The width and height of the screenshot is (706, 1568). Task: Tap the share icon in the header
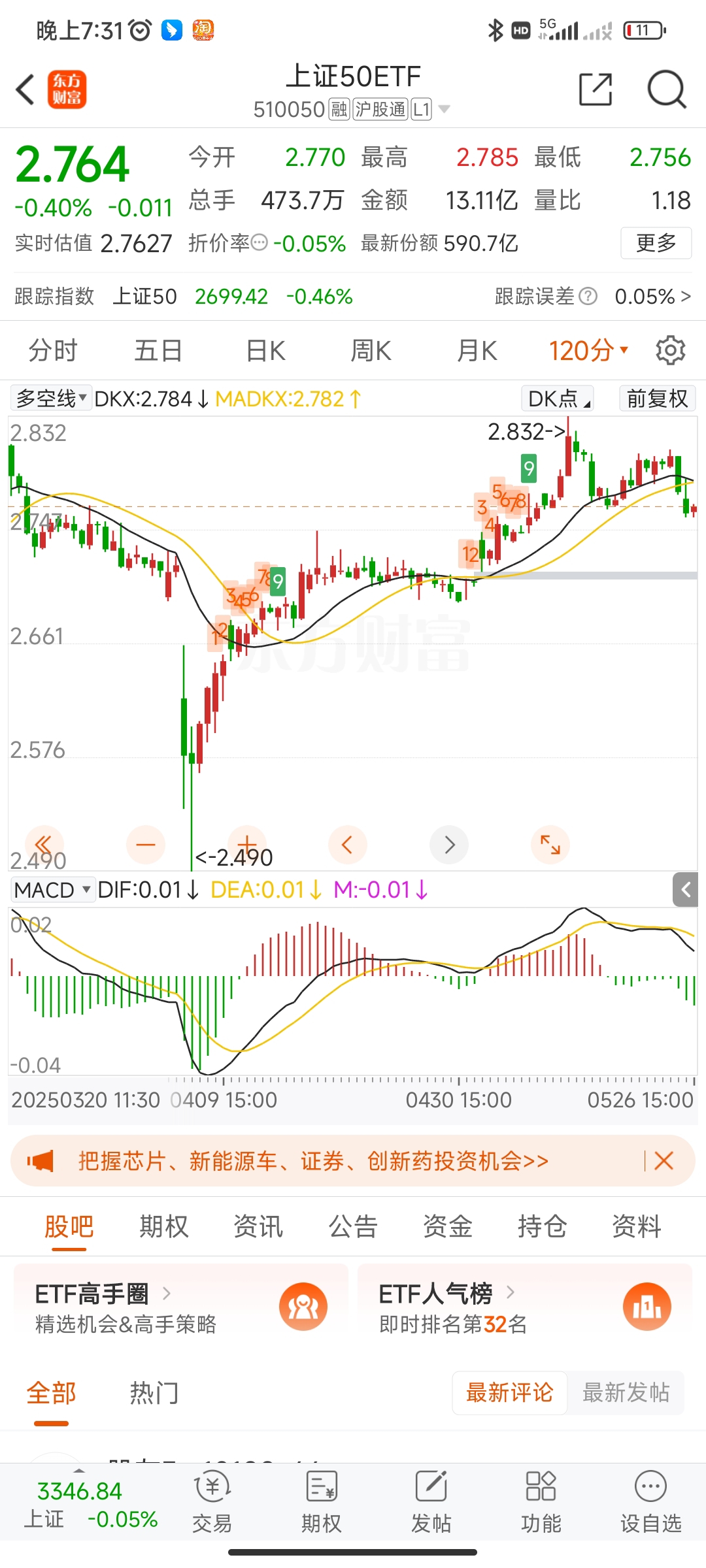coord(596,90)
